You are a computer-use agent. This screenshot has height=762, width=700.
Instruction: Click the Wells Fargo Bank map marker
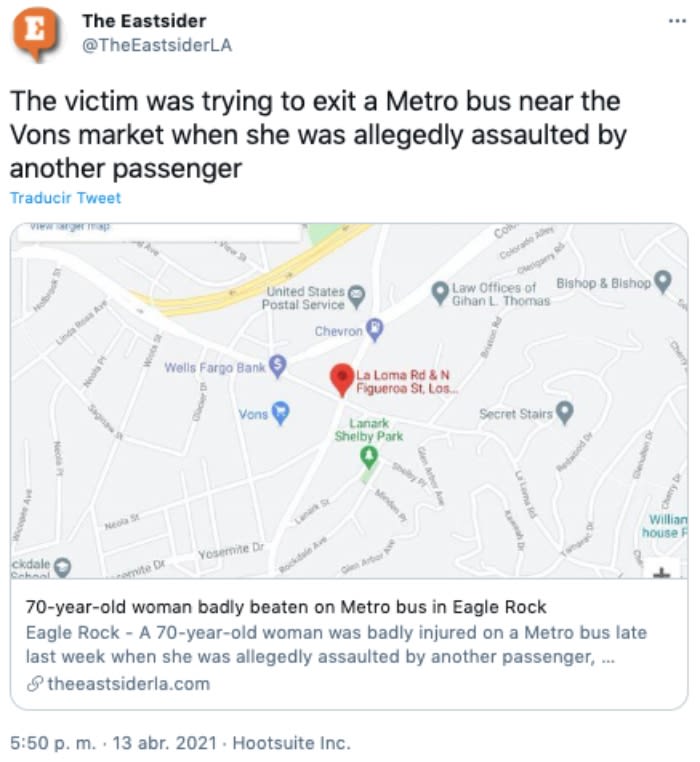(x=278, y=367)
